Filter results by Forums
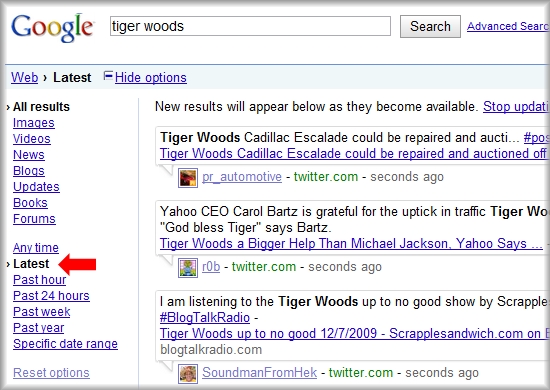Image resolution: width=550 pixels, height=390 pixels. click(x=34, y=219)
